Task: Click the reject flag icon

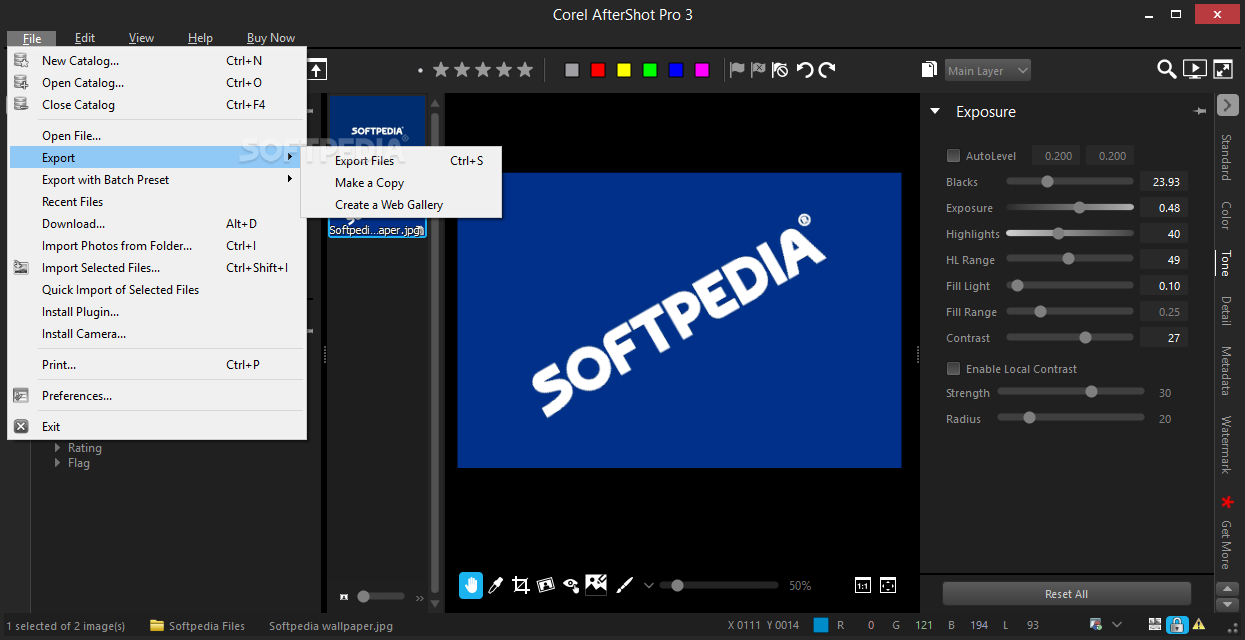Action: pos(759,70)
